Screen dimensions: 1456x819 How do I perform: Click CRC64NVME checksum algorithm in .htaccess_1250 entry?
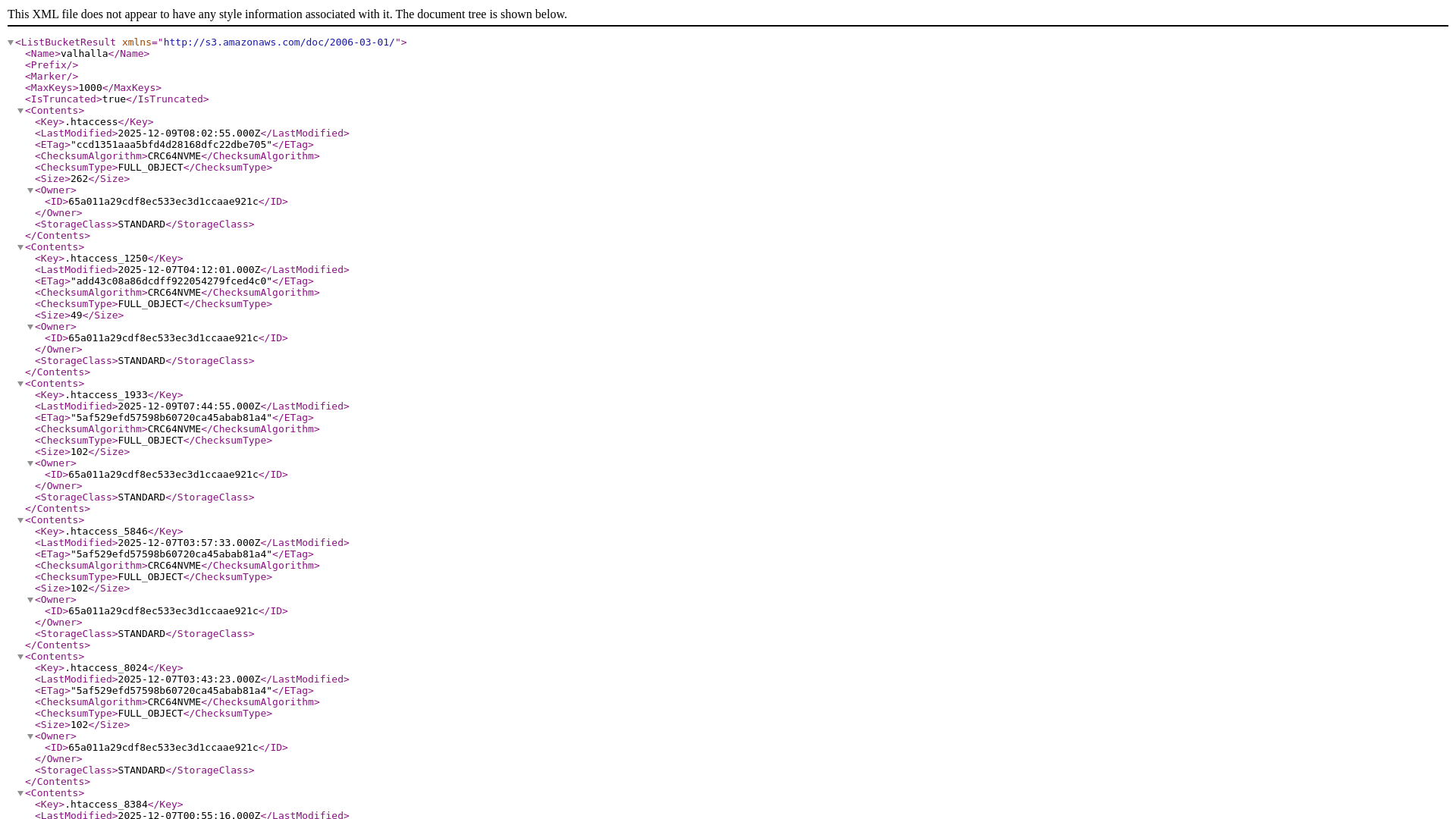click(174, 293)
